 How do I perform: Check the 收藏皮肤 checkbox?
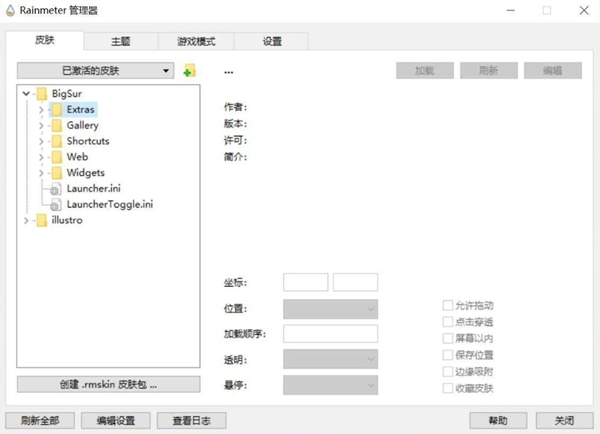[x=448, y=388]
